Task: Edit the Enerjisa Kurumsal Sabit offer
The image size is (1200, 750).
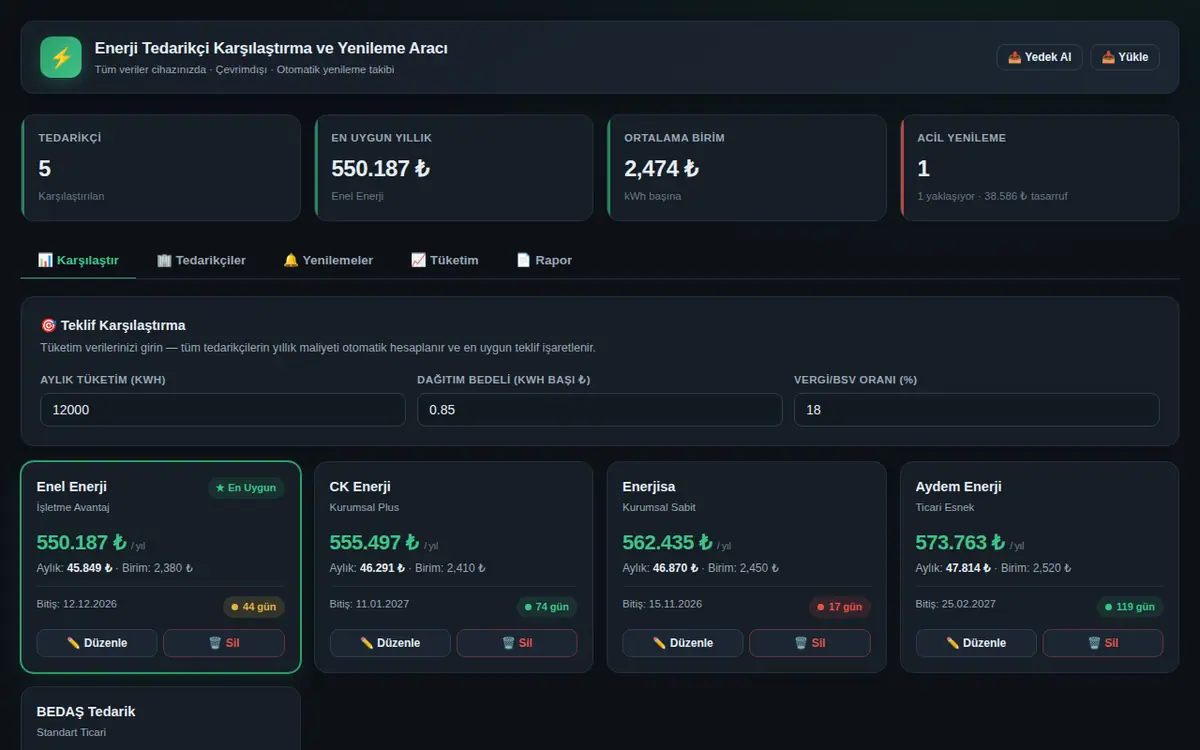Action: [x=683, y=643]
